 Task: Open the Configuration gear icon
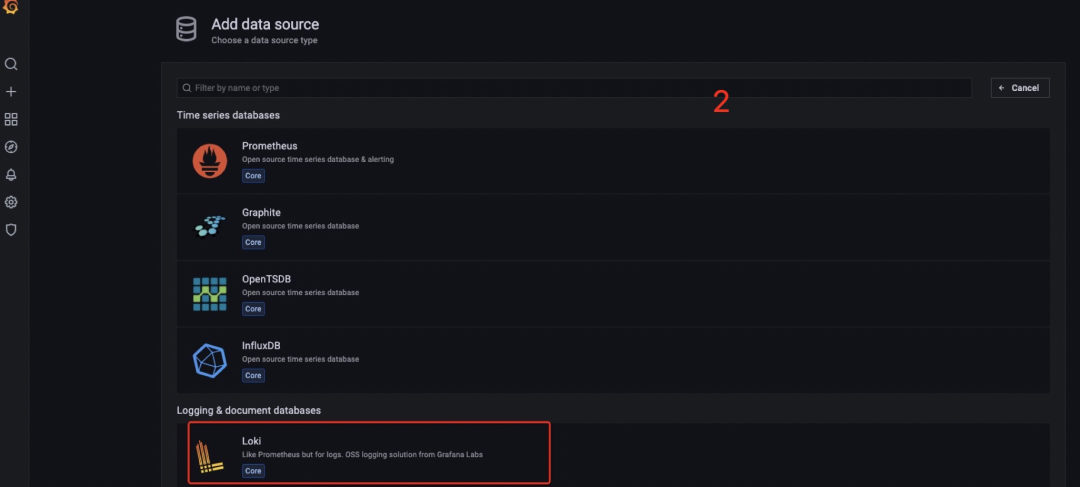coord(11,202)
